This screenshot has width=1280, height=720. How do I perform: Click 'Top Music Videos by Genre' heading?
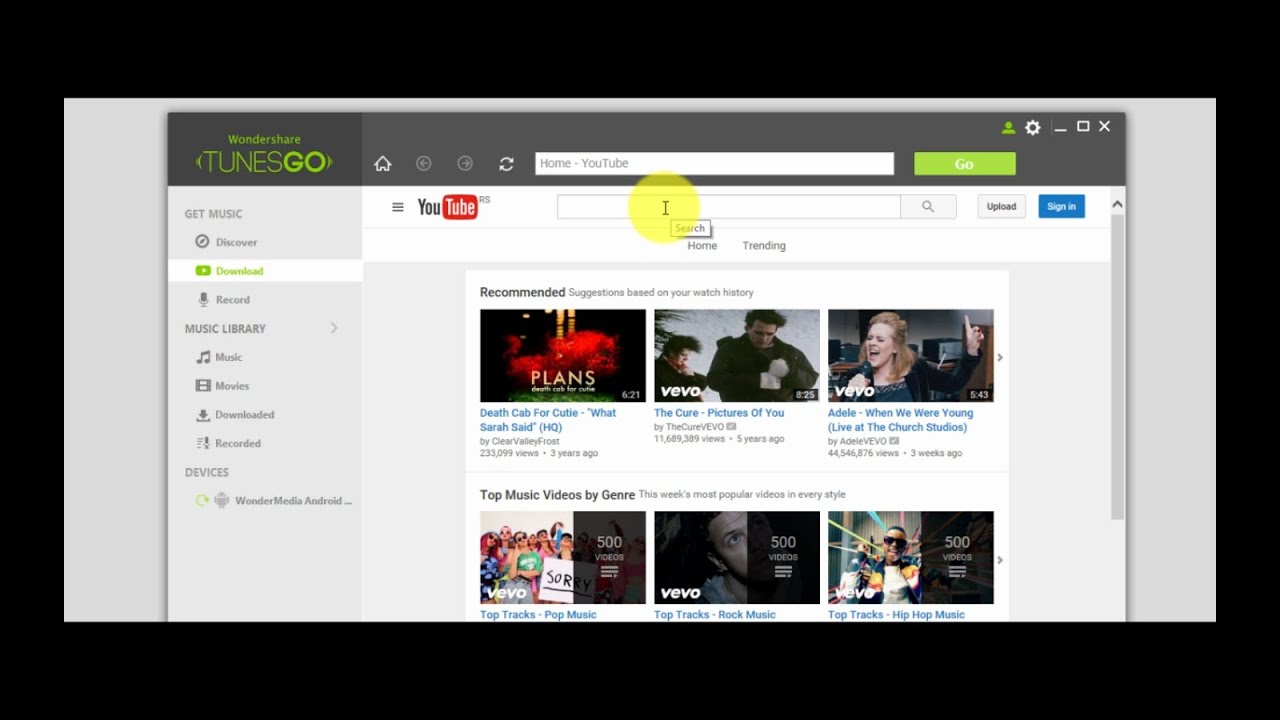point(557,495)
